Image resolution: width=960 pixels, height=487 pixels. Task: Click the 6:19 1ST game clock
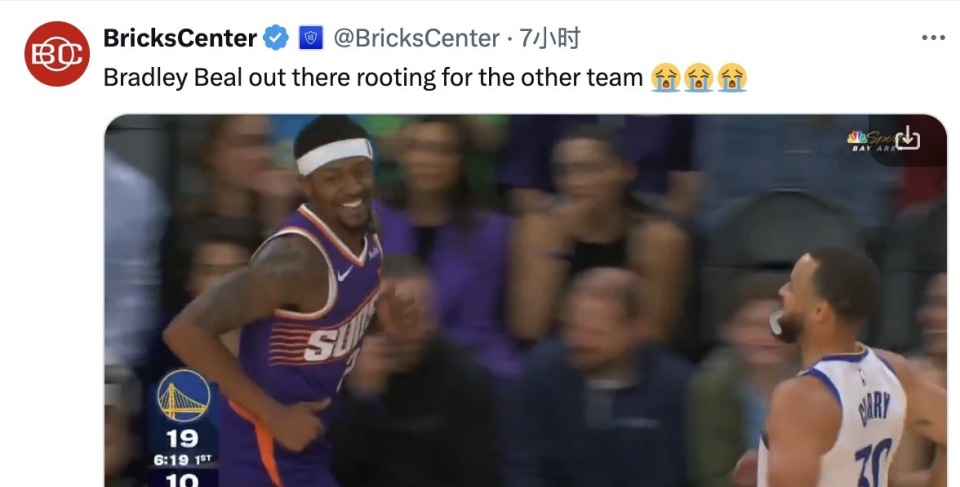point(183,459)
